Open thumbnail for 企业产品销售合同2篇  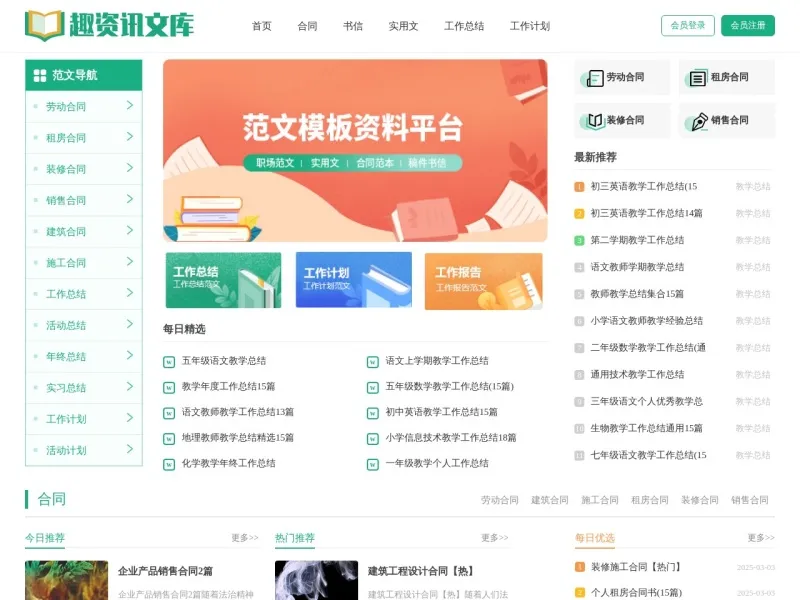tap(66, 581)
